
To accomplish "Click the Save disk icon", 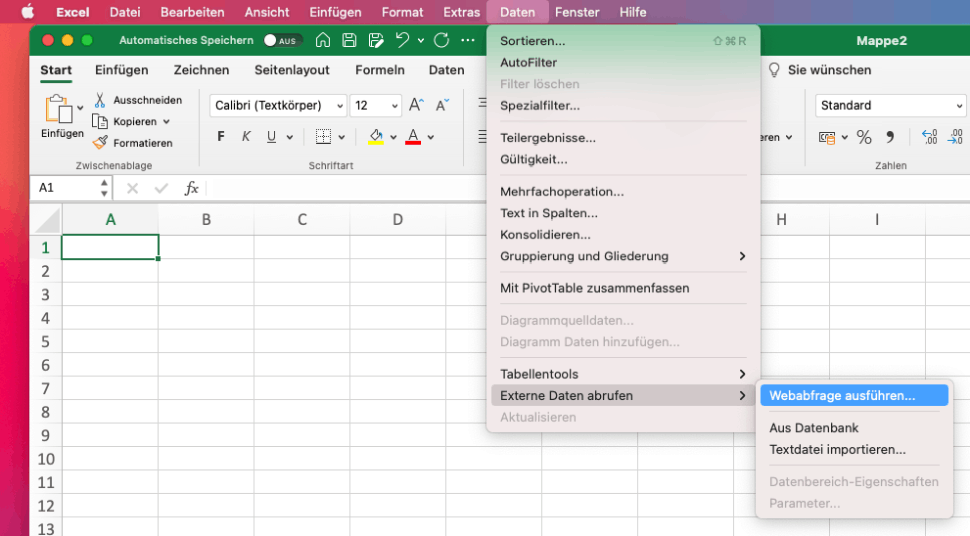I will click(x=349, y=40).
